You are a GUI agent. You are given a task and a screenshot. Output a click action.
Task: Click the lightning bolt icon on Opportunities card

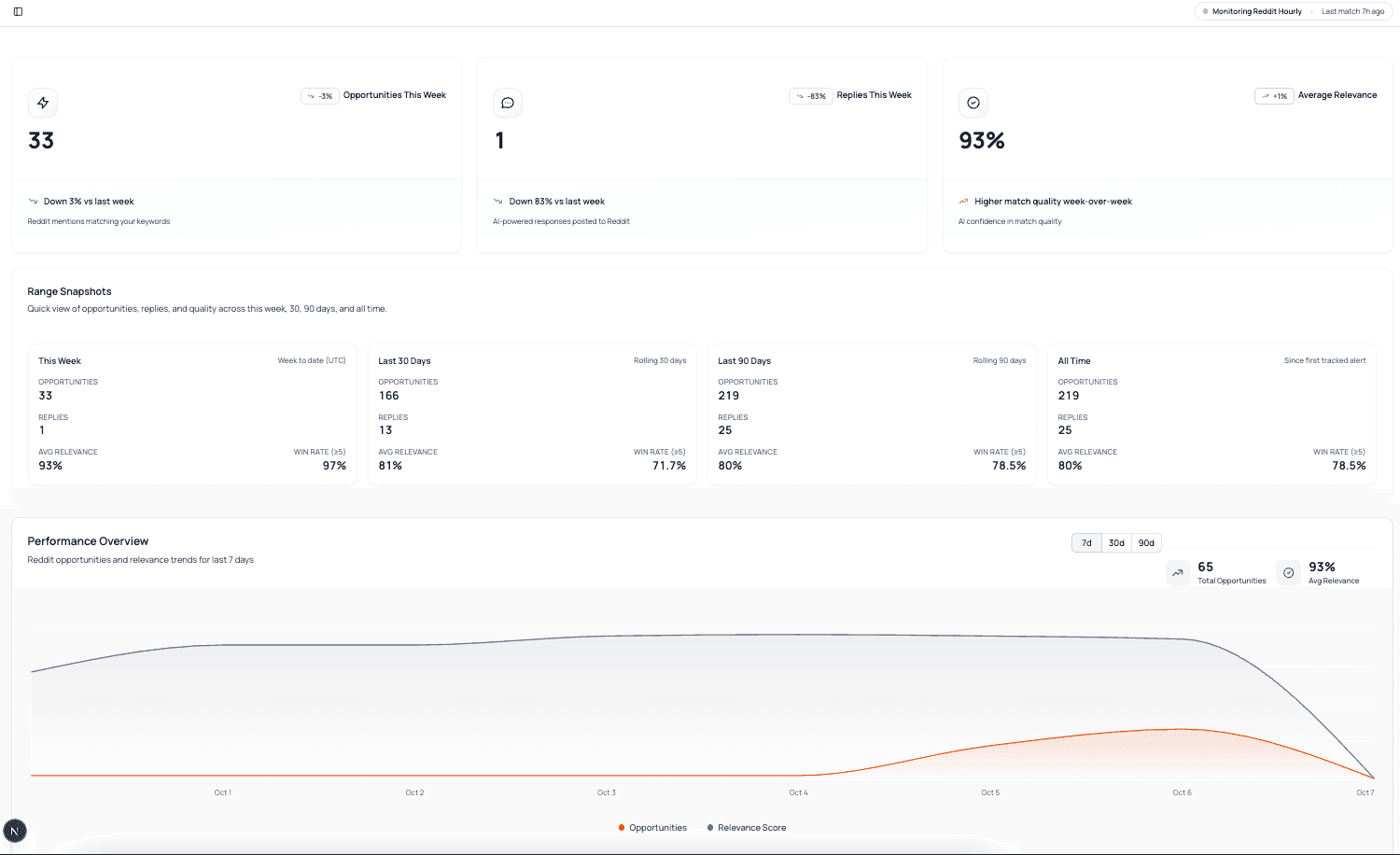pos(42,103)
